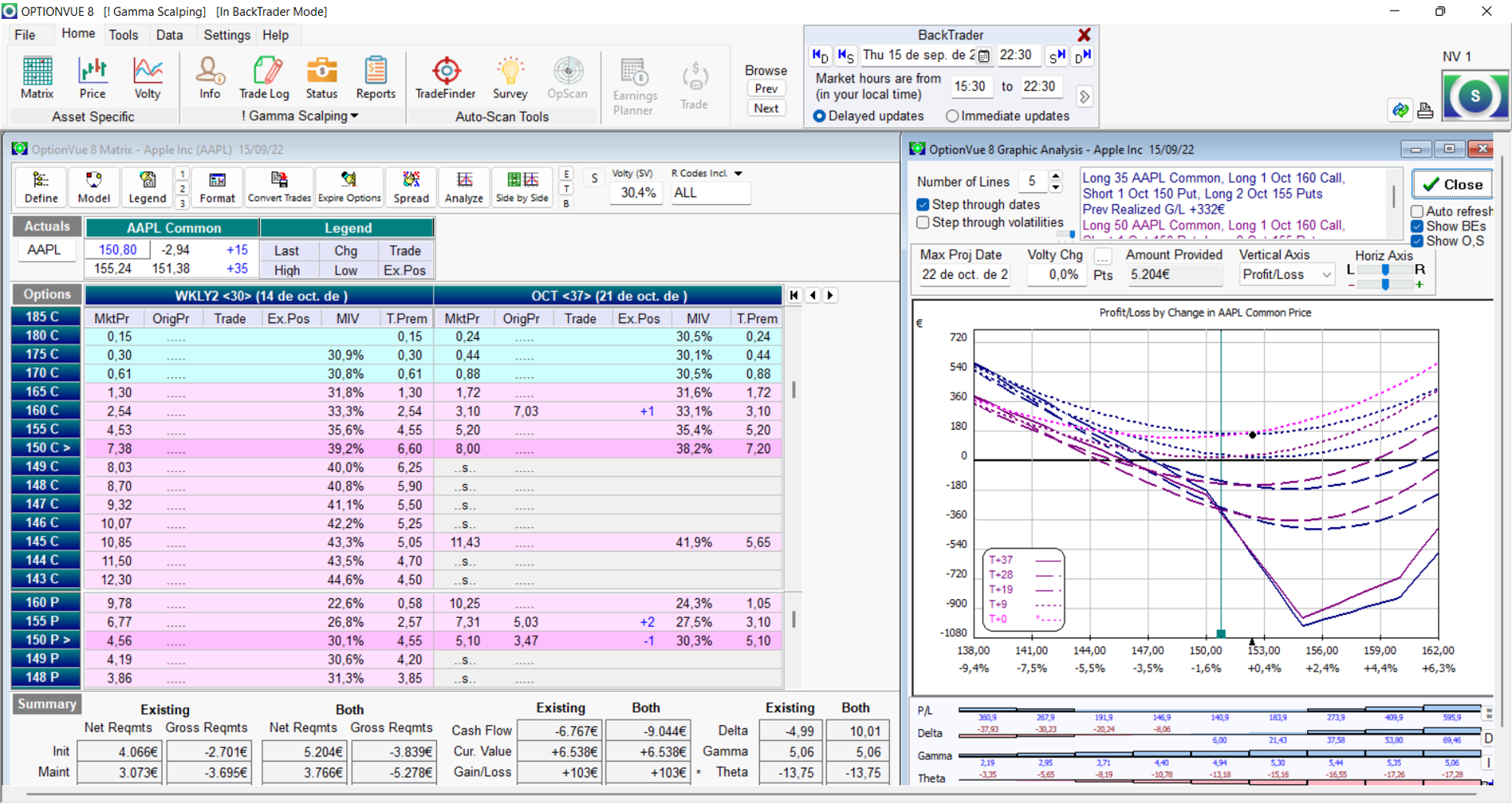Jump to first expiration column
This screenshot has width=1512, height=804.
click(x=794, y=295)
